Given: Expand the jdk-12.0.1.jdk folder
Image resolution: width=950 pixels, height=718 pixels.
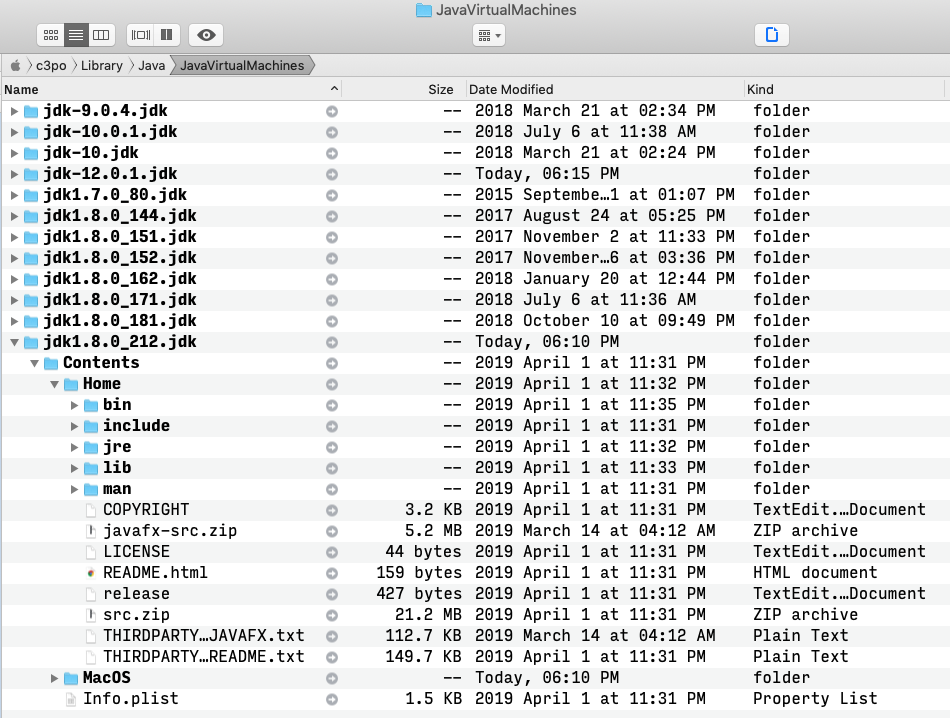Looking at the screenshot, I should (15, 174).
